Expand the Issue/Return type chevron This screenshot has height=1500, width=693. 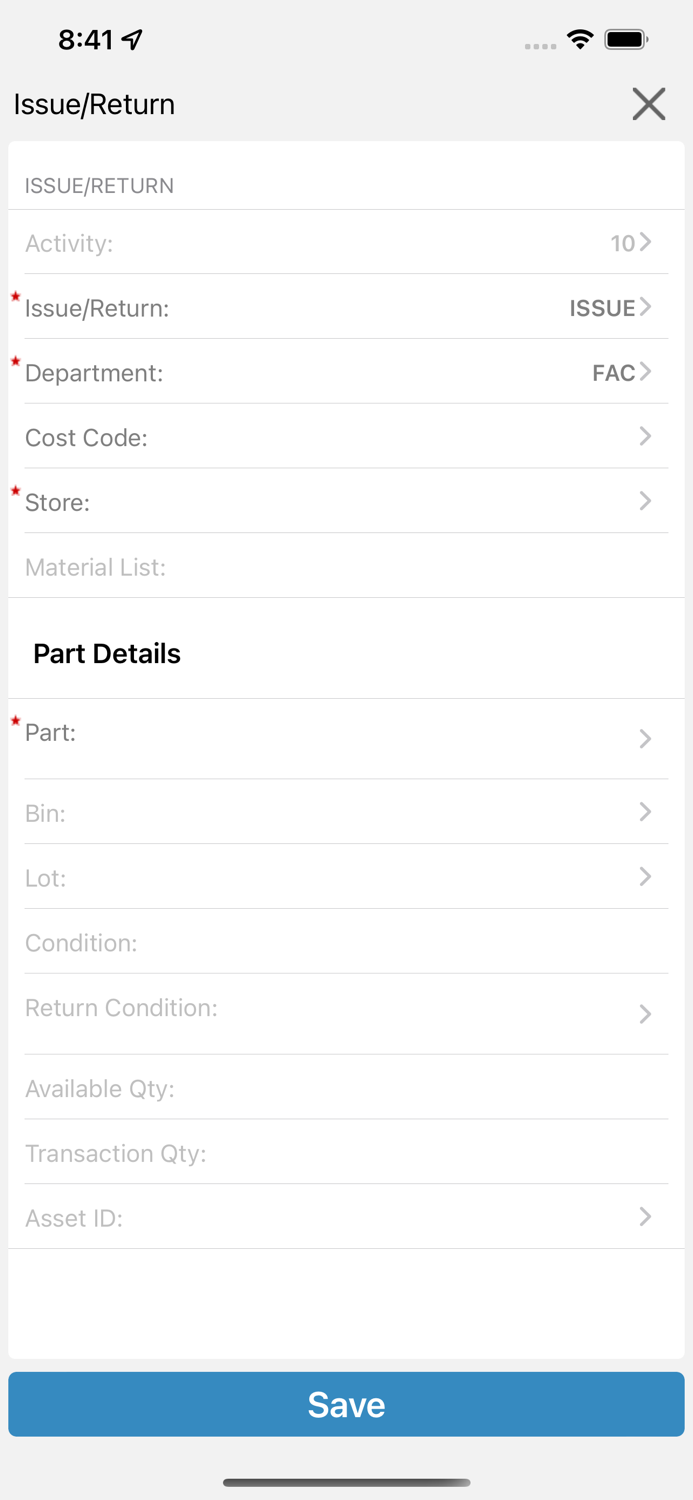646,307
